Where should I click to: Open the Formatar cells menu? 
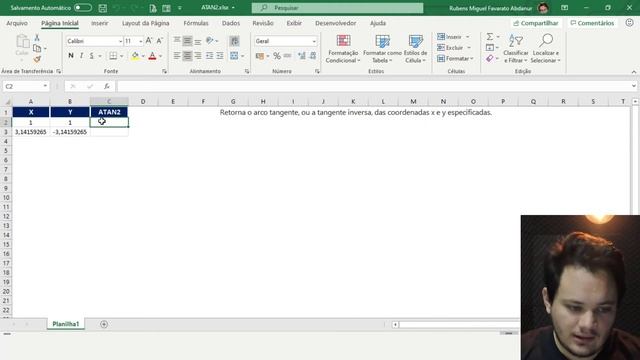(455, 59)
